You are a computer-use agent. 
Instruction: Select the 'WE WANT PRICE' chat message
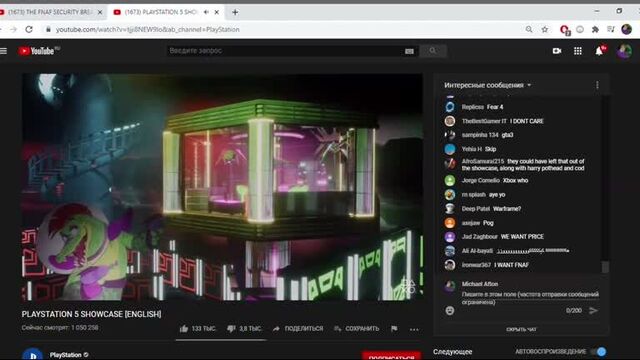coord(522,237)
